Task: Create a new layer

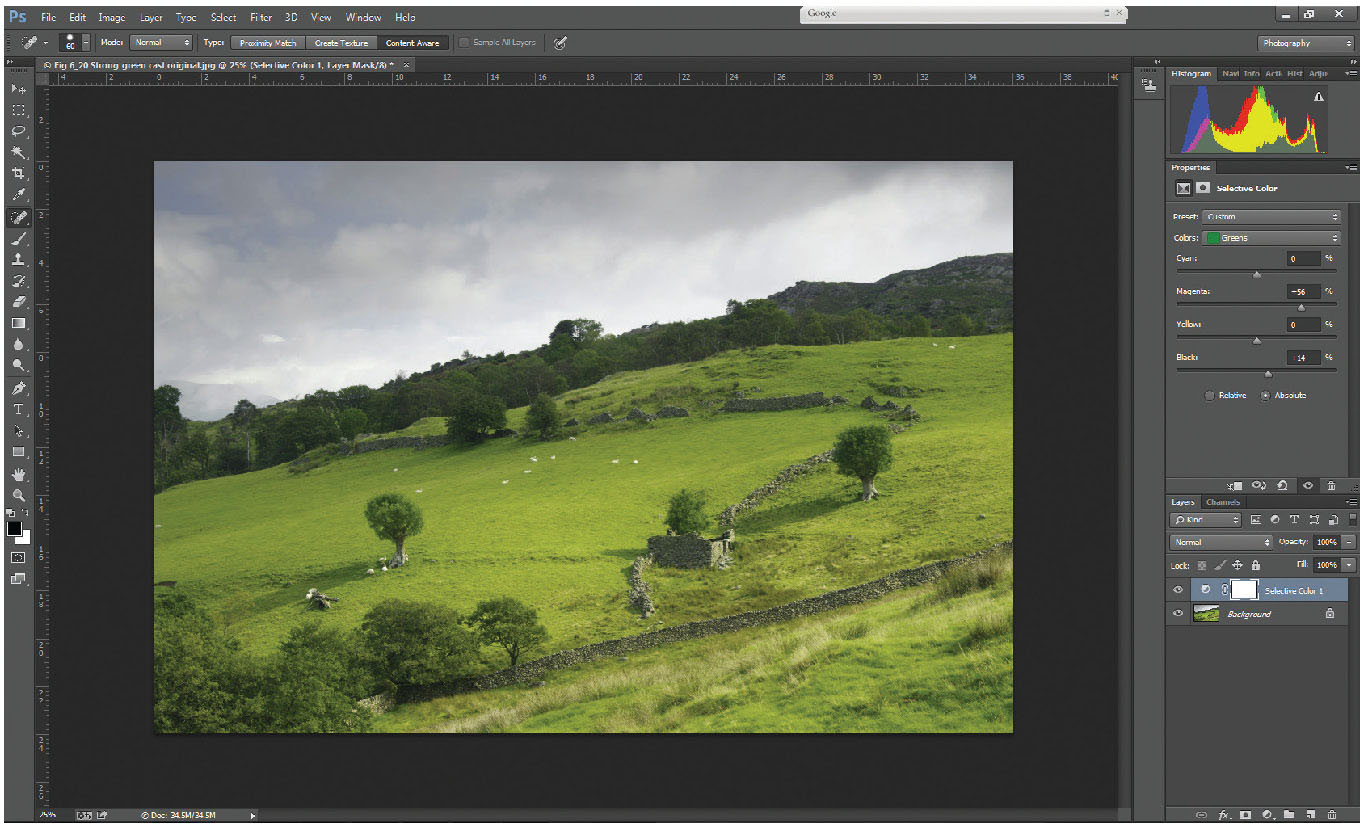Action: [1311, 815]
